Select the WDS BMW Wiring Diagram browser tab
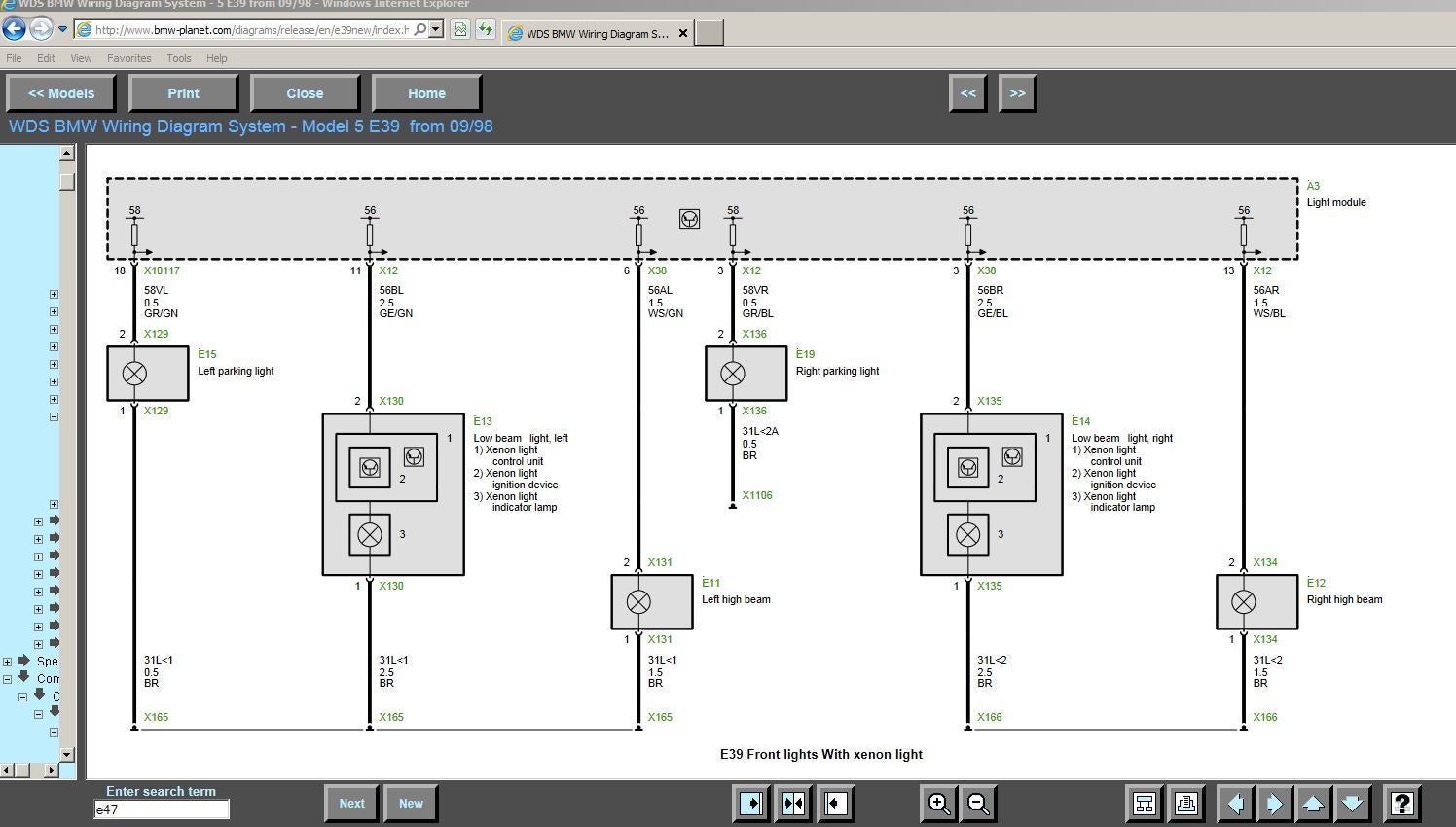 tap(598, 33)
